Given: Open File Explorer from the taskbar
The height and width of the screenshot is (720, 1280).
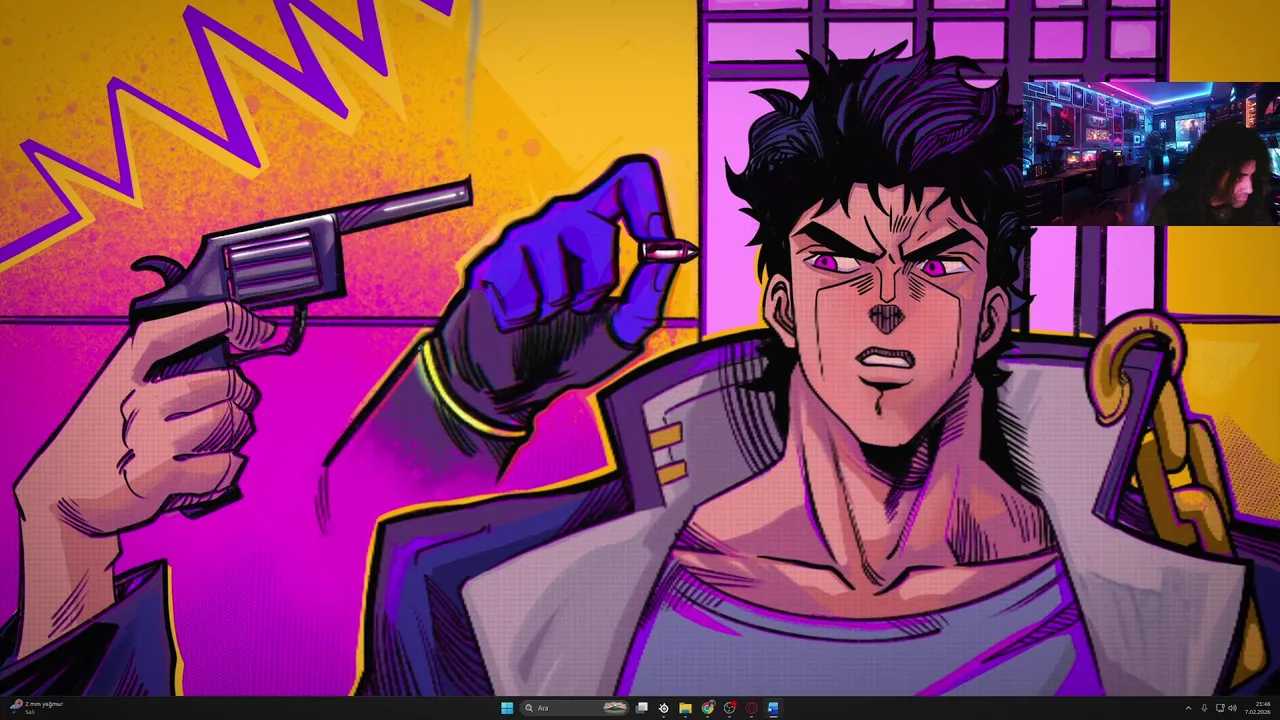Looking at the screenshot, I should click(x=685, y=708).
